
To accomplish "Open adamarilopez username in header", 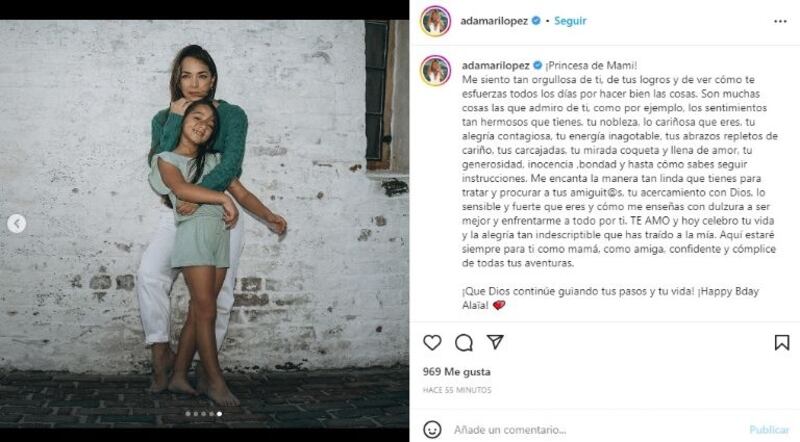I will click(494, 21).
